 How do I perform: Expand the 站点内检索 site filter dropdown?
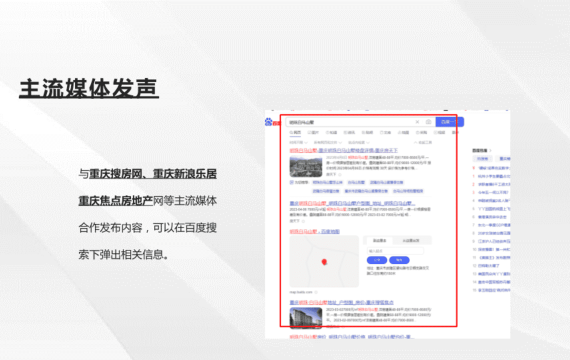[359, 143]
